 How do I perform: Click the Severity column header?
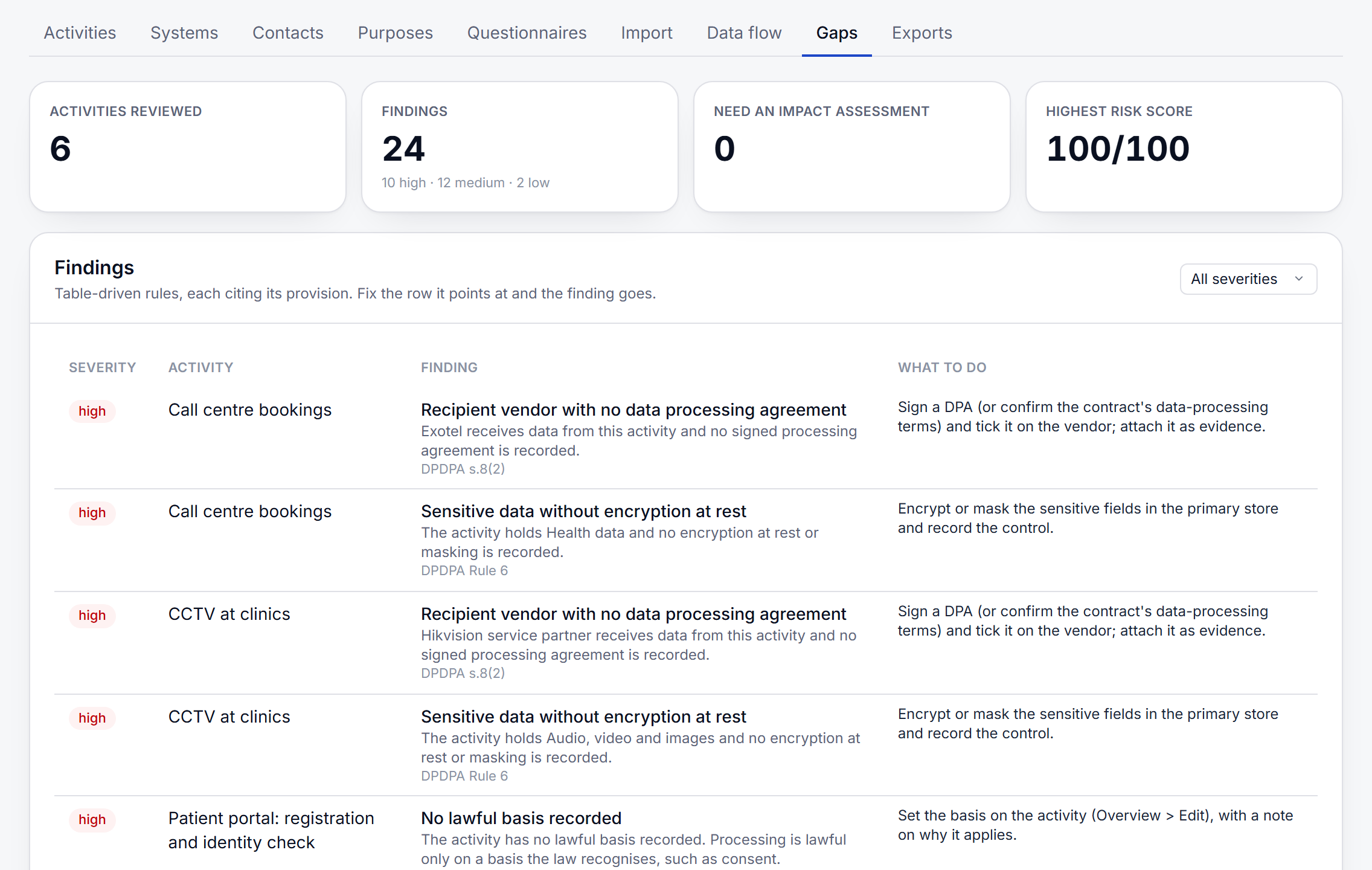point(103,367)
